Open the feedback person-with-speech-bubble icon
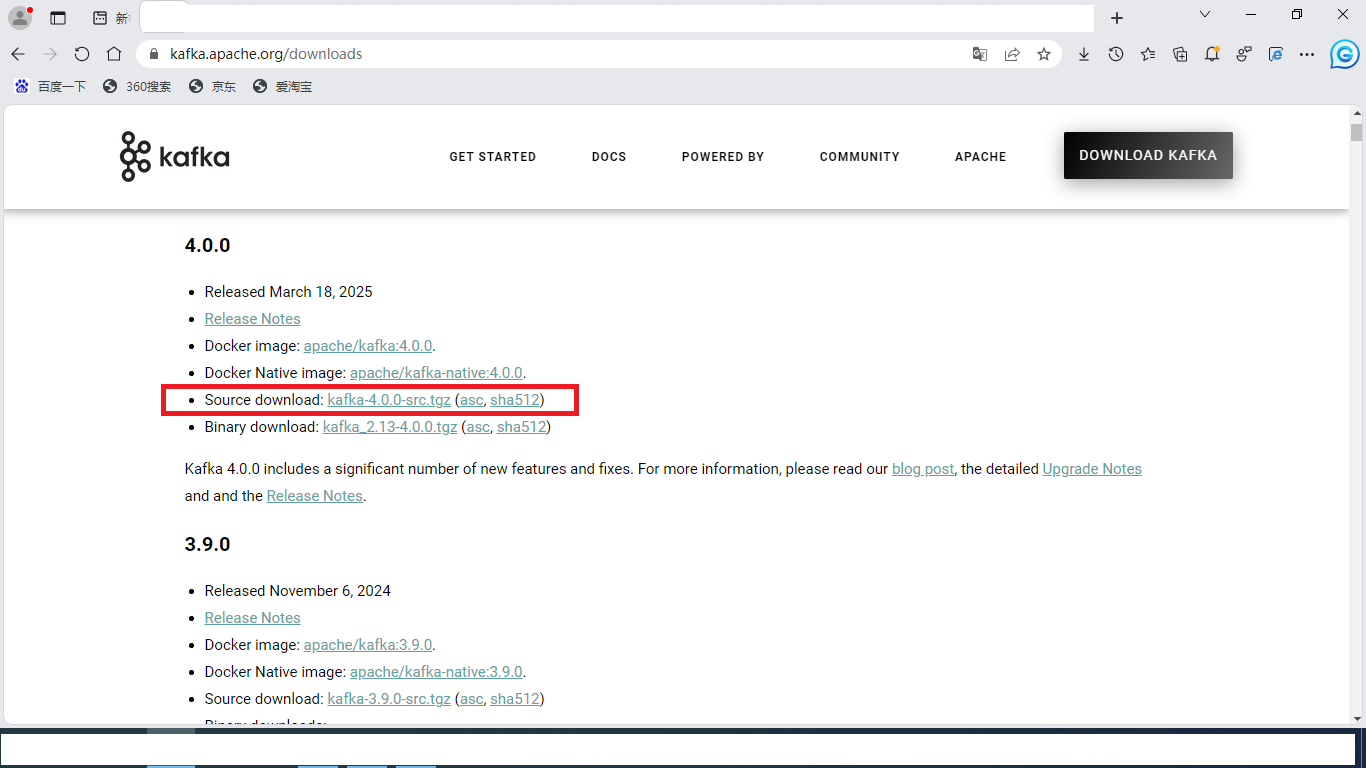The width and height of the screenshot is (1366, 768). coord(1244,54)
